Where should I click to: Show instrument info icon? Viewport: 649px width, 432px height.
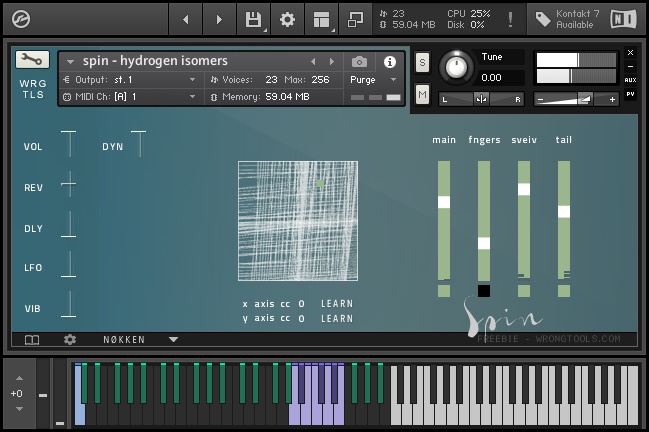pyautogui.click(x=389, y=62)
